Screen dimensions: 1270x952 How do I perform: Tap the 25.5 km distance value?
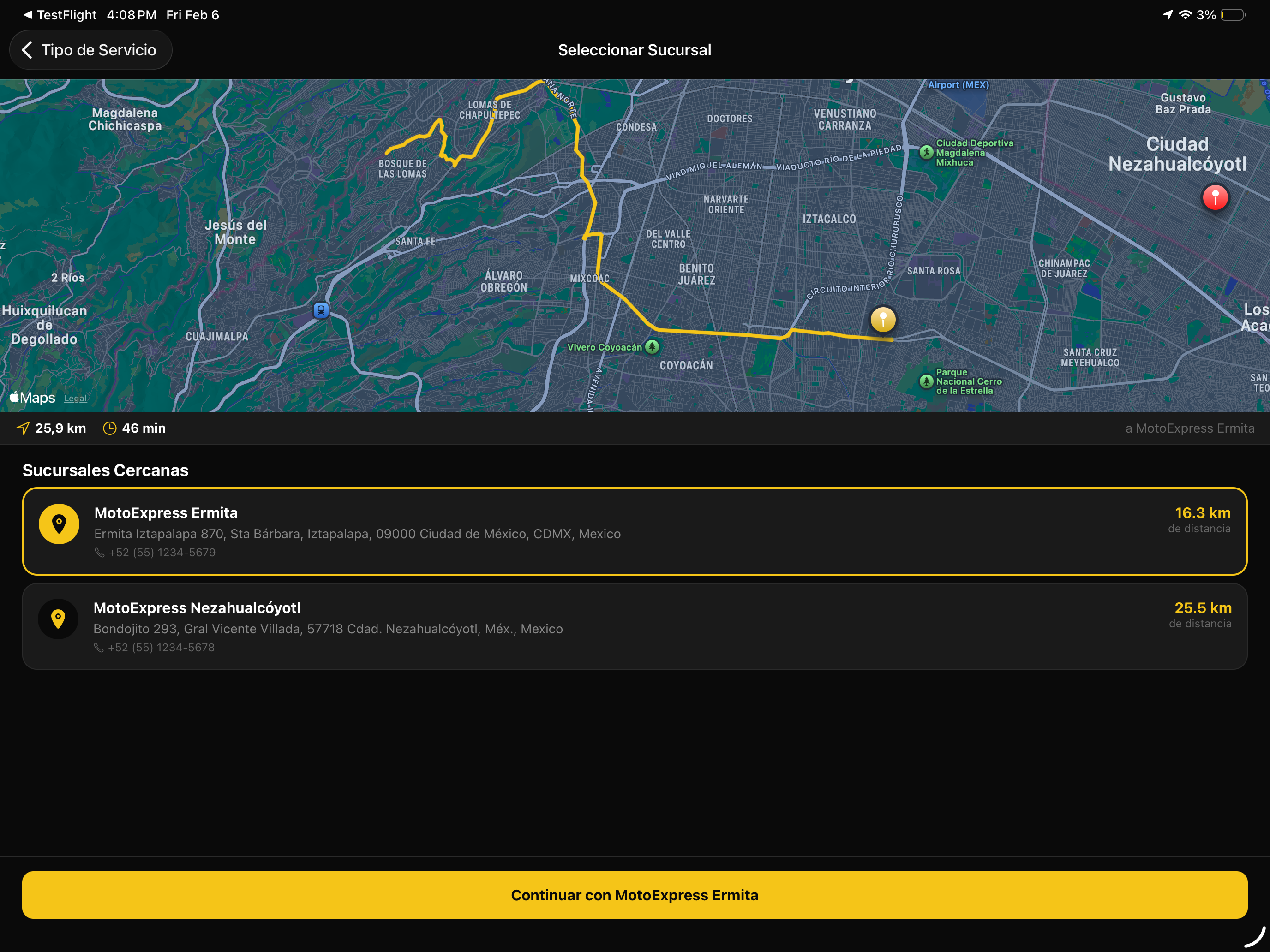[x=1203, y=608]
